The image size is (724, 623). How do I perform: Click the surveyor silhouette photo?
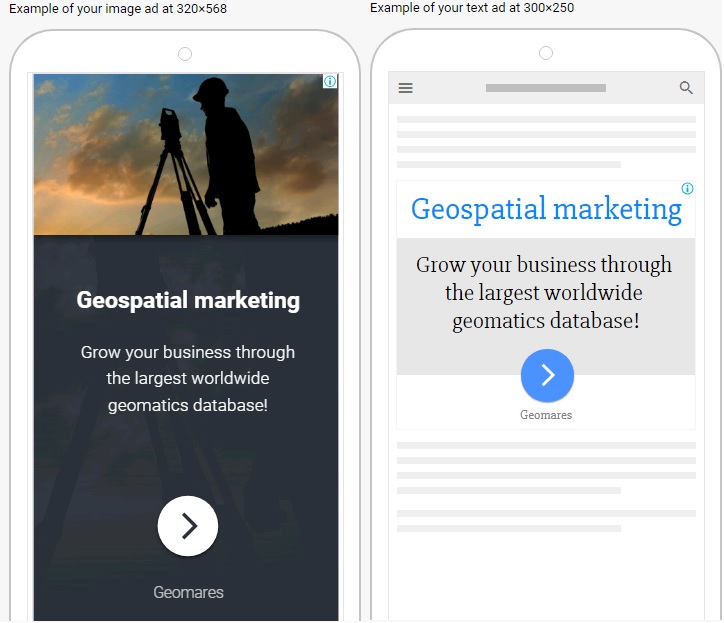(186, 154)
